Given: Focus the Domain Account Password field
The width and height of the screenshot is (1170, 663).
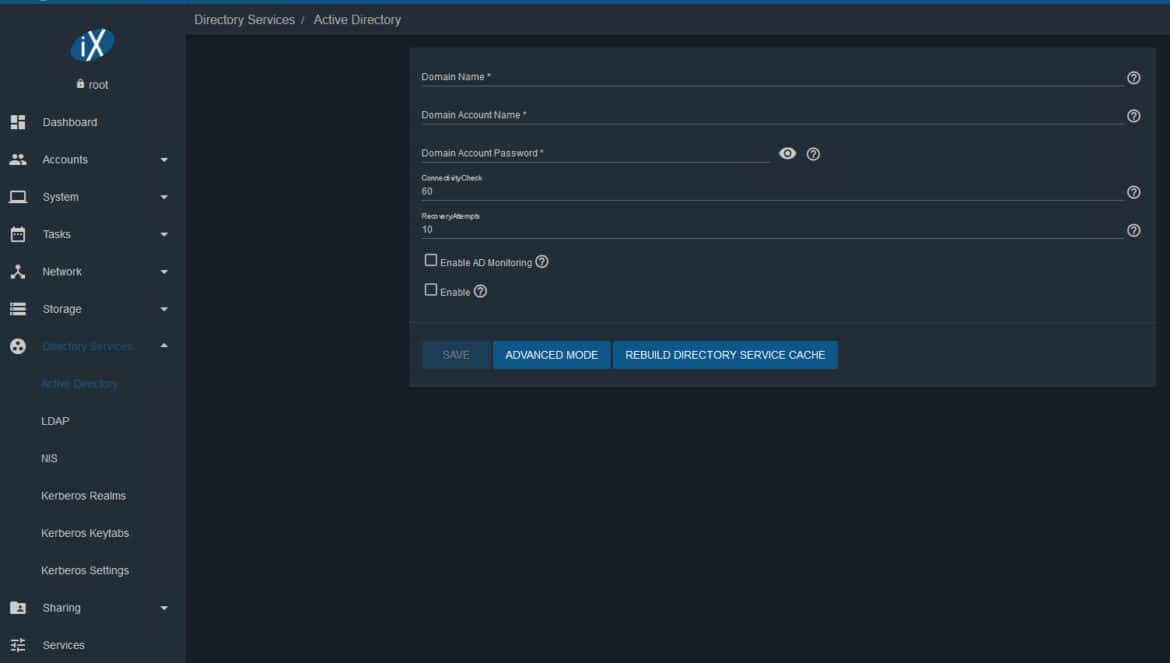Looking at the screenshot, I should pos(595,153).
